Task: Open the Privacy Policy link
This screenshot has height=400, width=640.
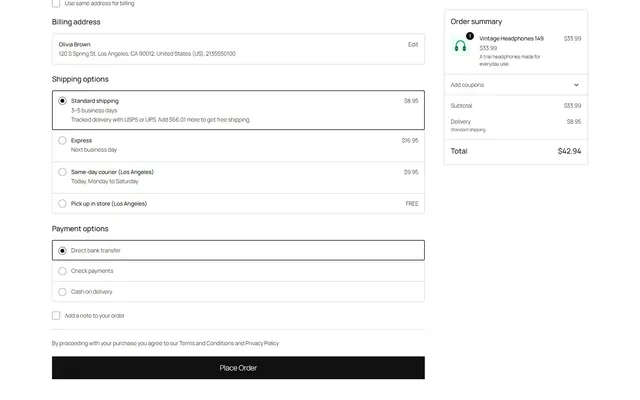Action: click(x=262, y=343)
